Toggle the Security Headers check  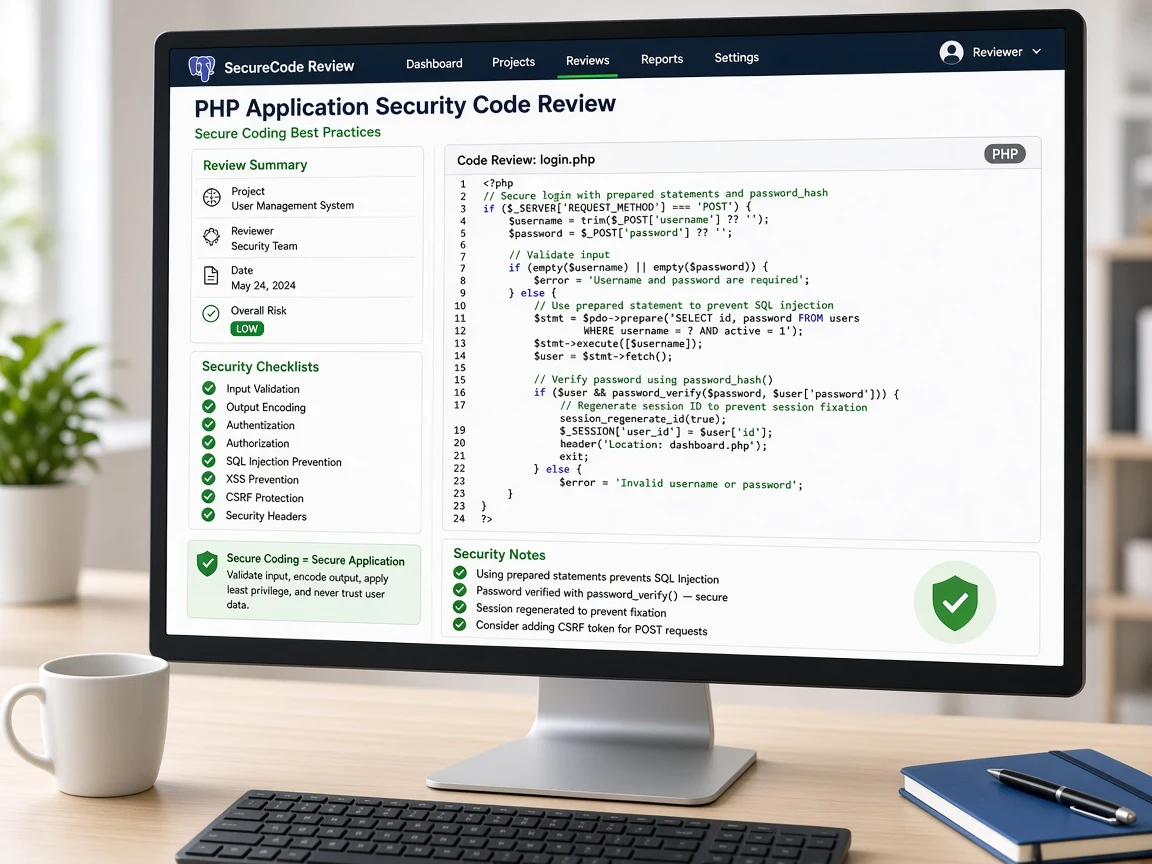[209, 514]
